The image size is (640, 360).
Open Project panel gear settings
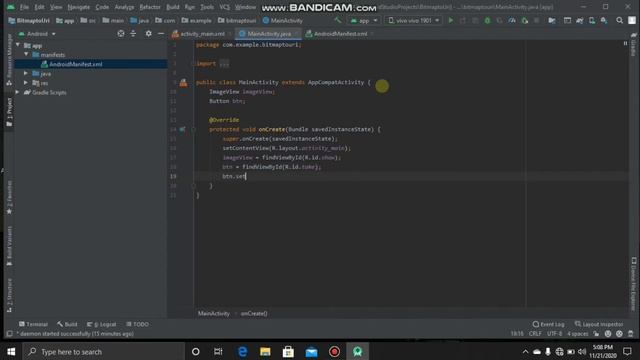click(149, 33)
